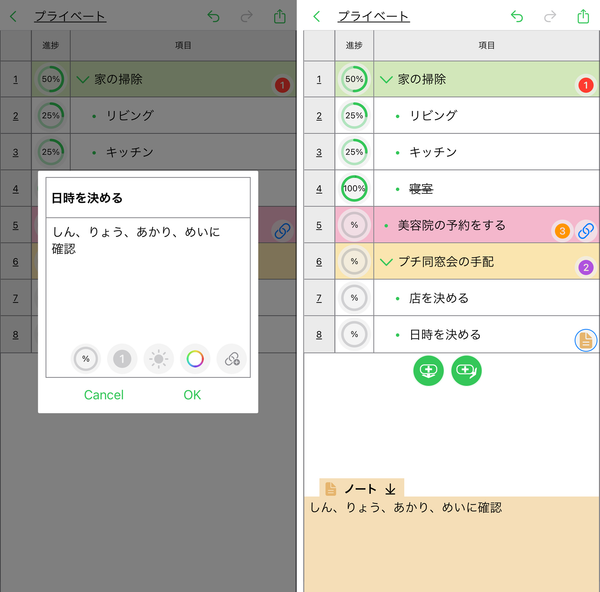Collapse the ノート panel with down arrow

(x=390, y=489)
